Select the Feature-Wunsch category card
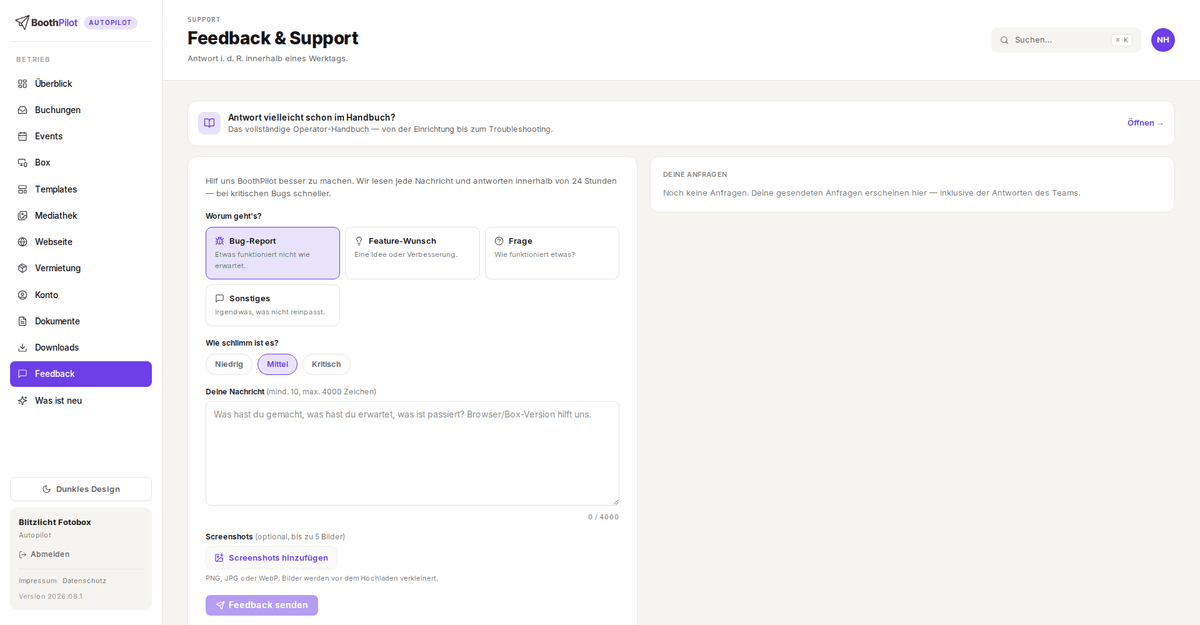 (x=412, y=253)
